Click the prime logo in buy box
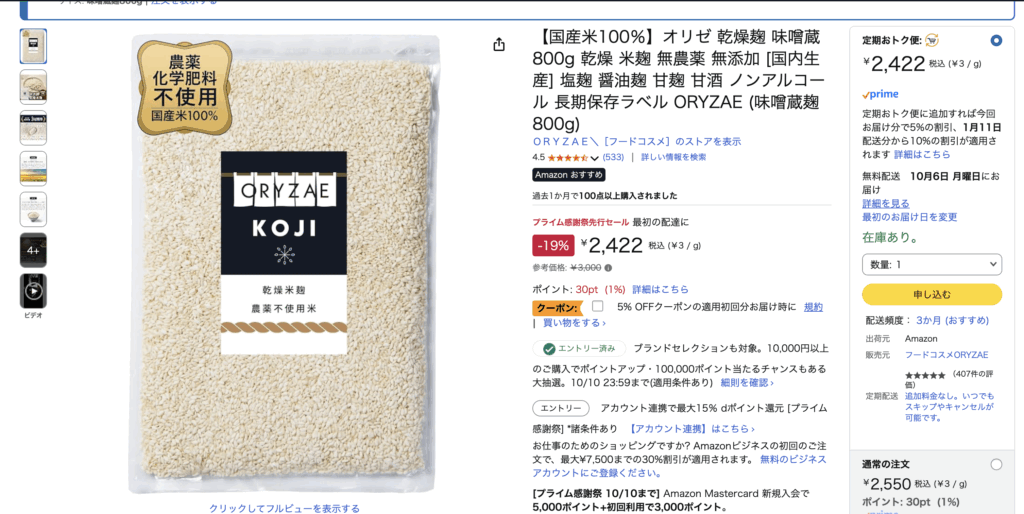 [880, 95]
